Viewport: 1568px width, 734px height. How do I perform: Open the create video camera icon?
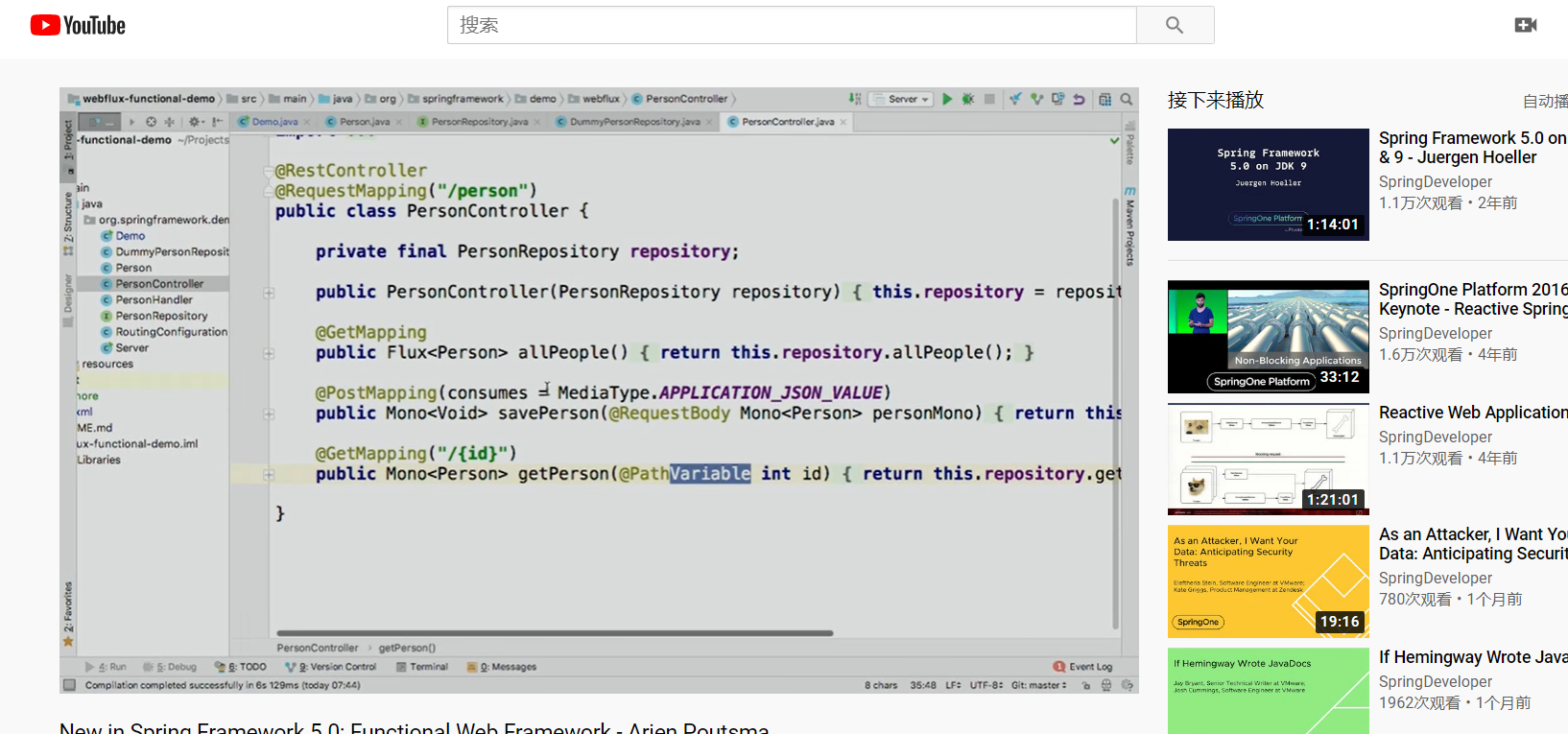(1526, 25)
